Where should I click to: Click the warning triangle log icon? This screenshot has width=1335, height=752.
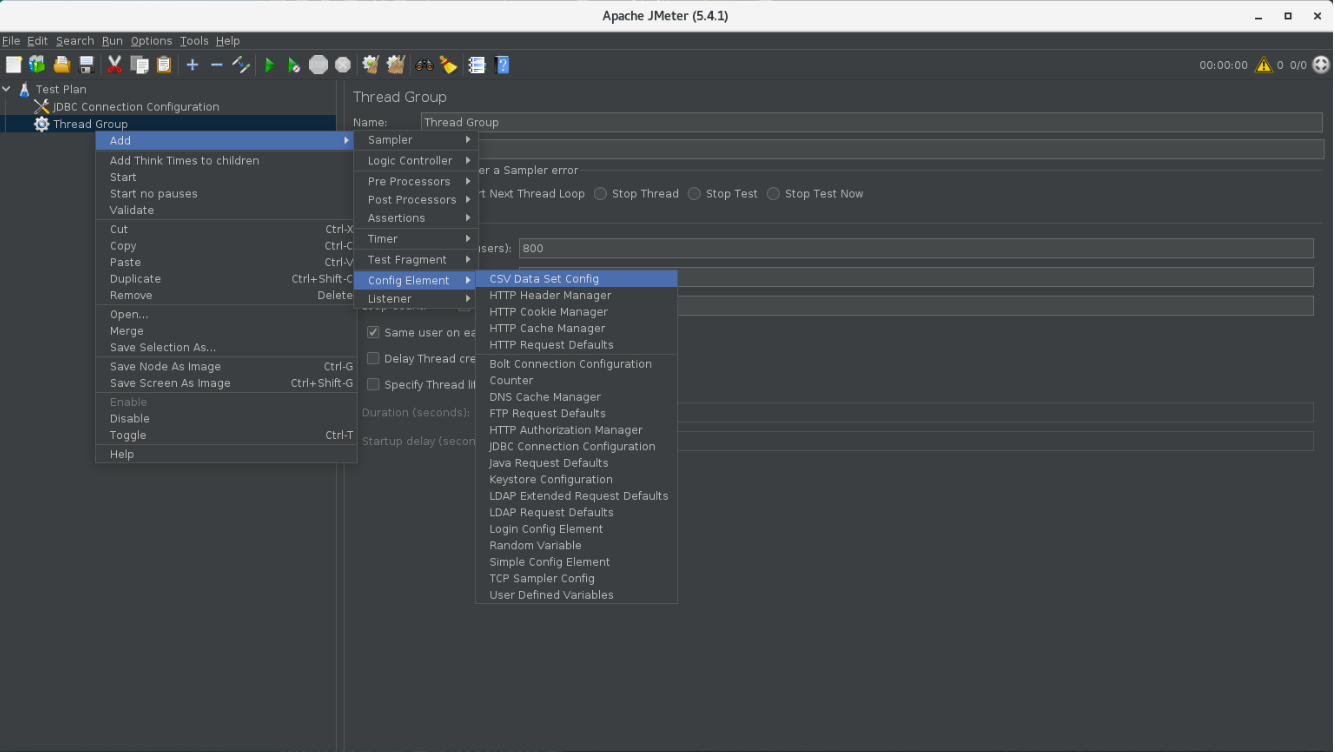point(1264,65)
